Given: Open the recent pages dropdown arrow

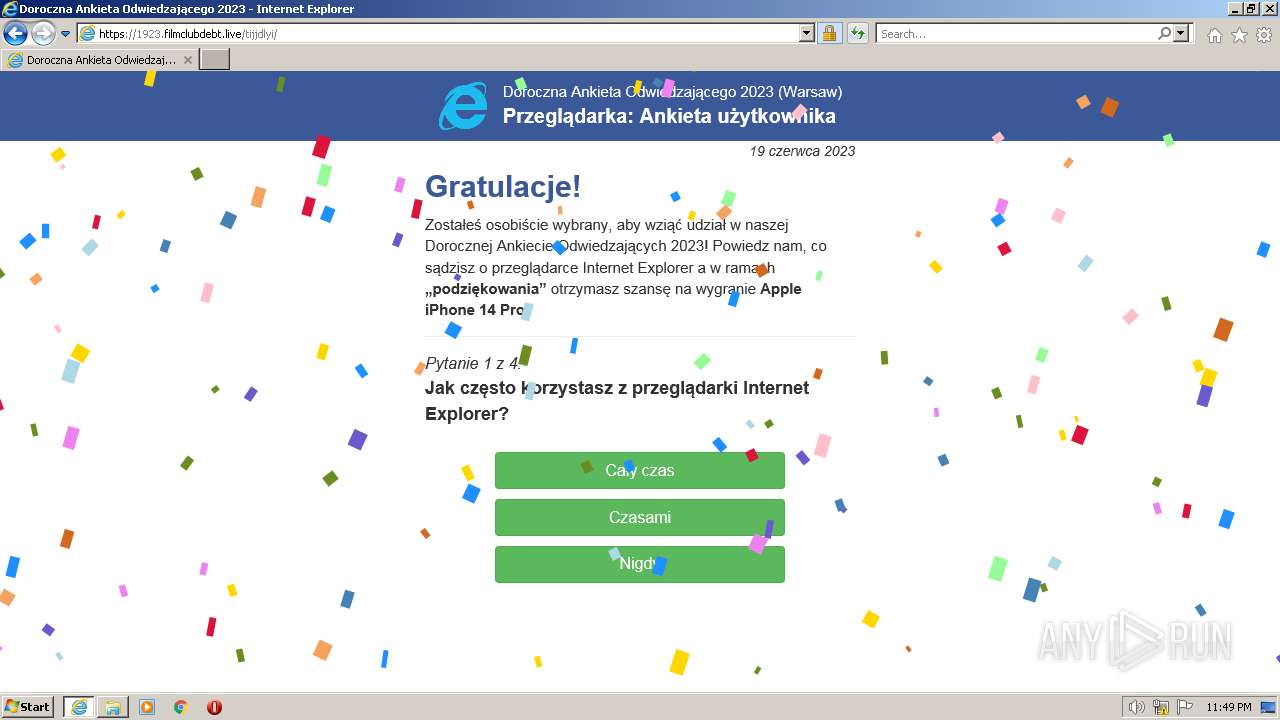Looking at the screenshot, I should pos(66,34).
